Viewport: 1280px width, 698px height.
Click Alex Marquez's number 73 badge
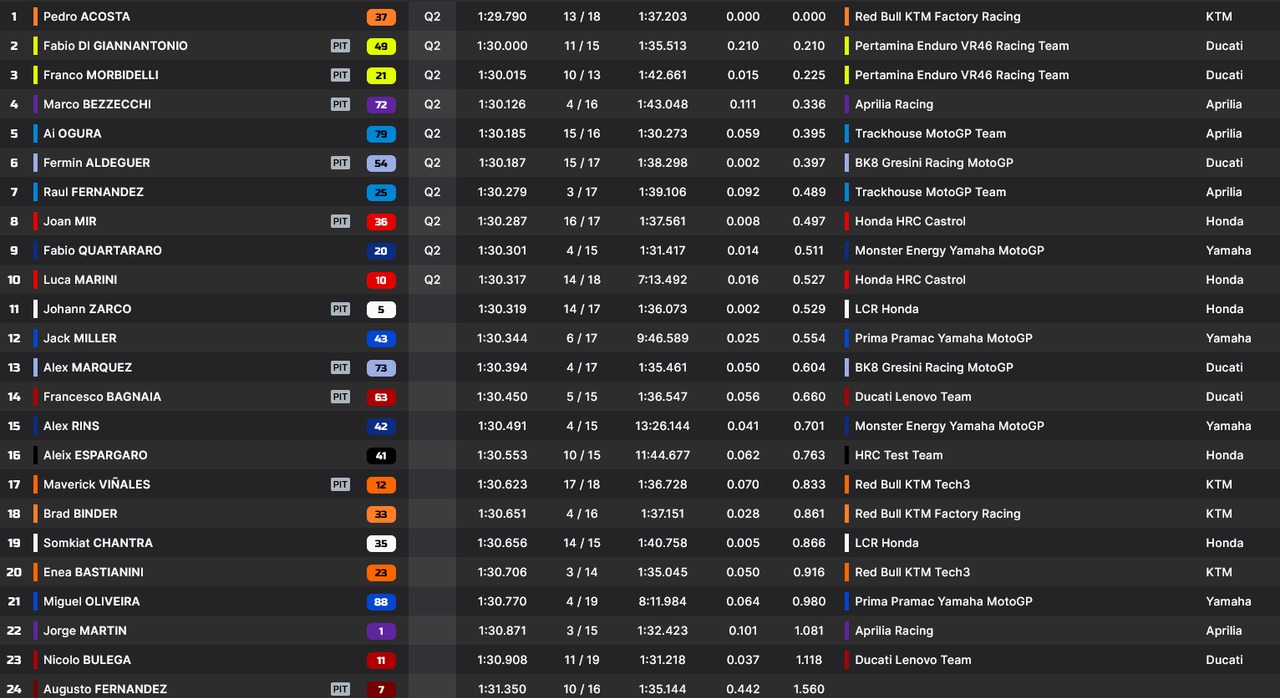[381, 368]
